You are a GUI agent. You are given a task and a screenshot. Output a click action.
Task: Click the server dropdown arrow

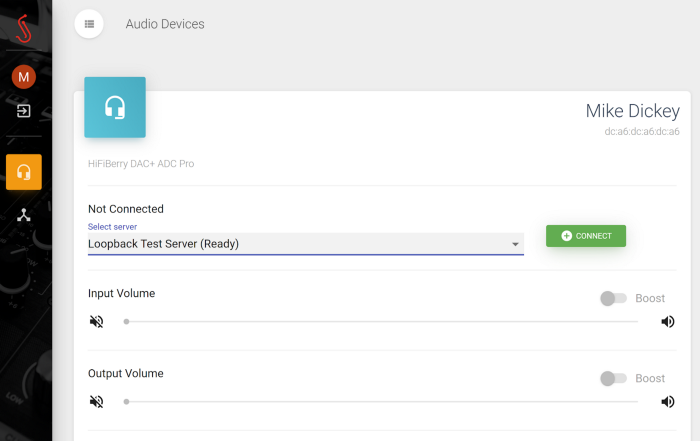click(515, 244)
